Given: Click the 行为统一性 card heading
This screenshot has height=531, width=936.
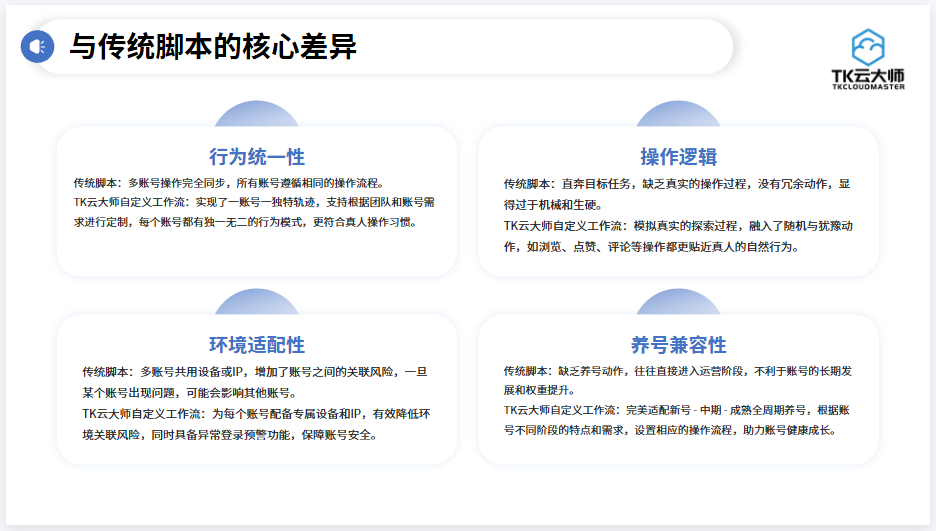Looking at the screenshot, I should point(257,157).
